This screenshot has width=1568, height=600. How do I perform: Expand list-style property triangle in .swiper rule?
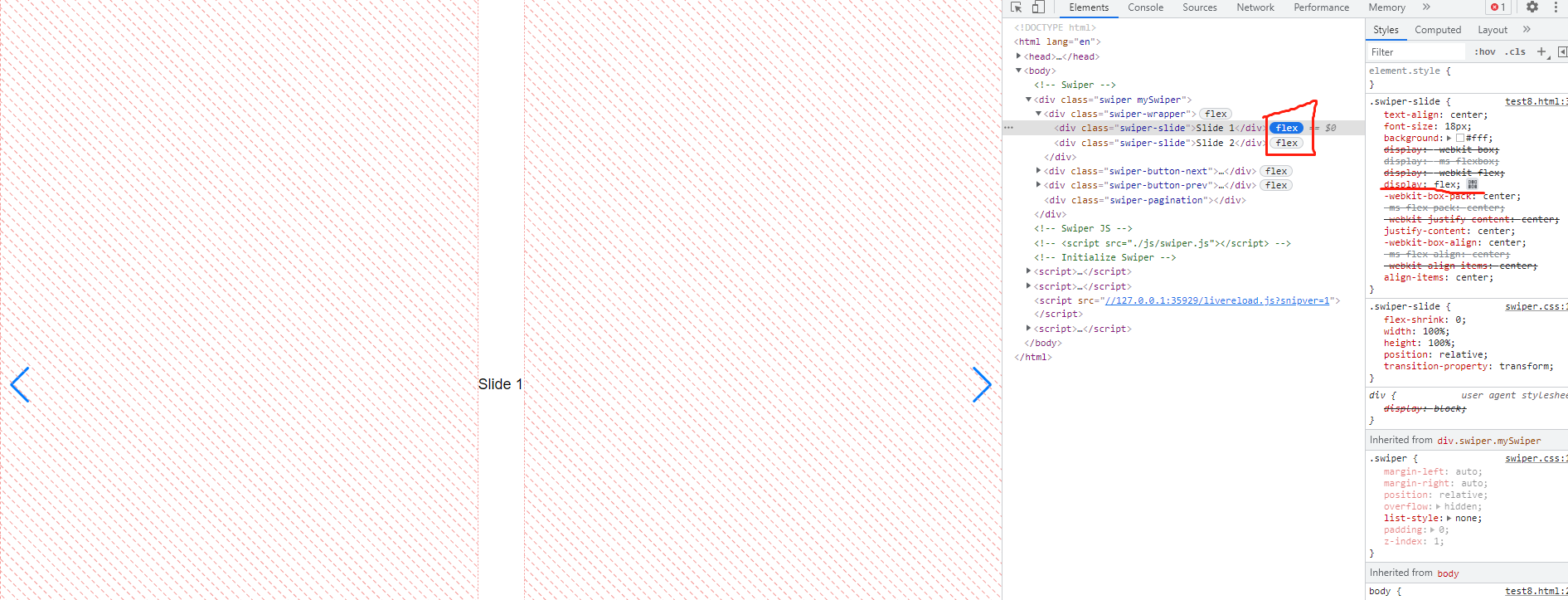pyautogui.click(x=1449, y=518)
